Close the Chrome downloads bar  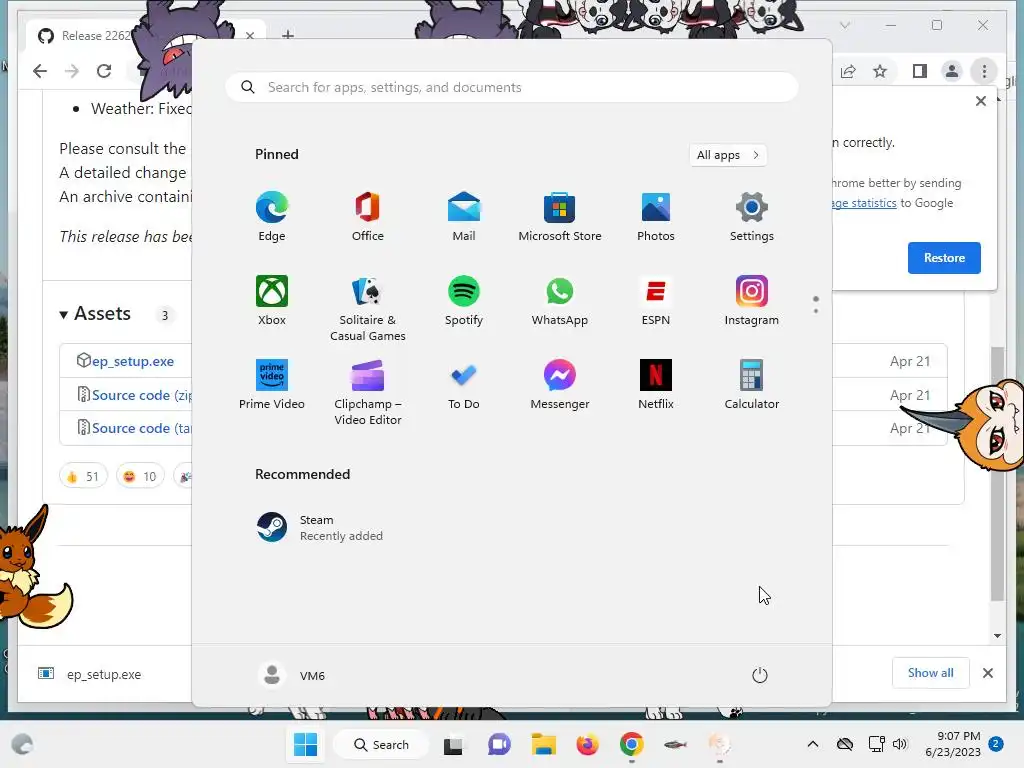(988, 673)
